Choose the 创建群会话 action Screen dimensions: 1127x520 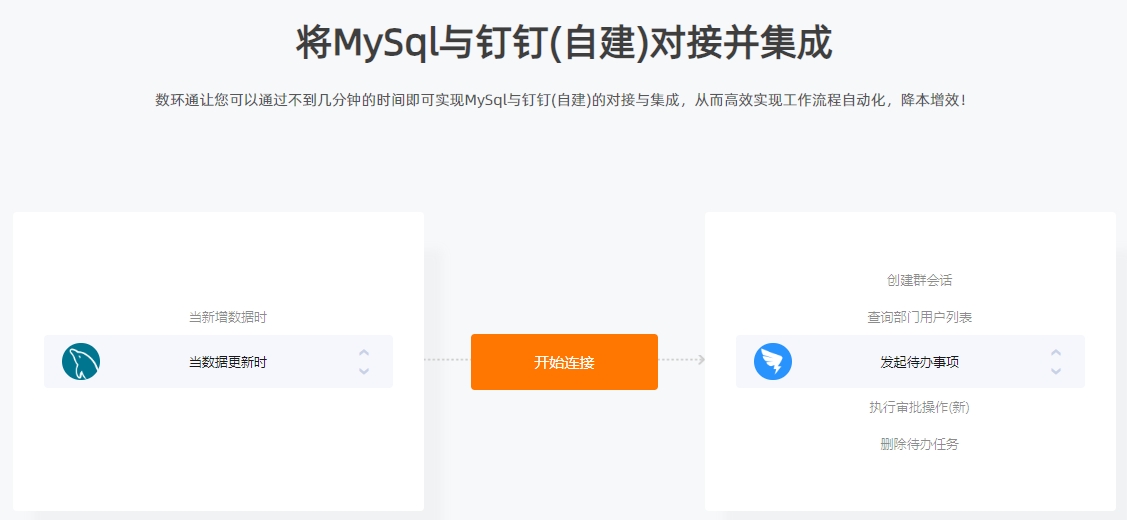click(919, 280)
